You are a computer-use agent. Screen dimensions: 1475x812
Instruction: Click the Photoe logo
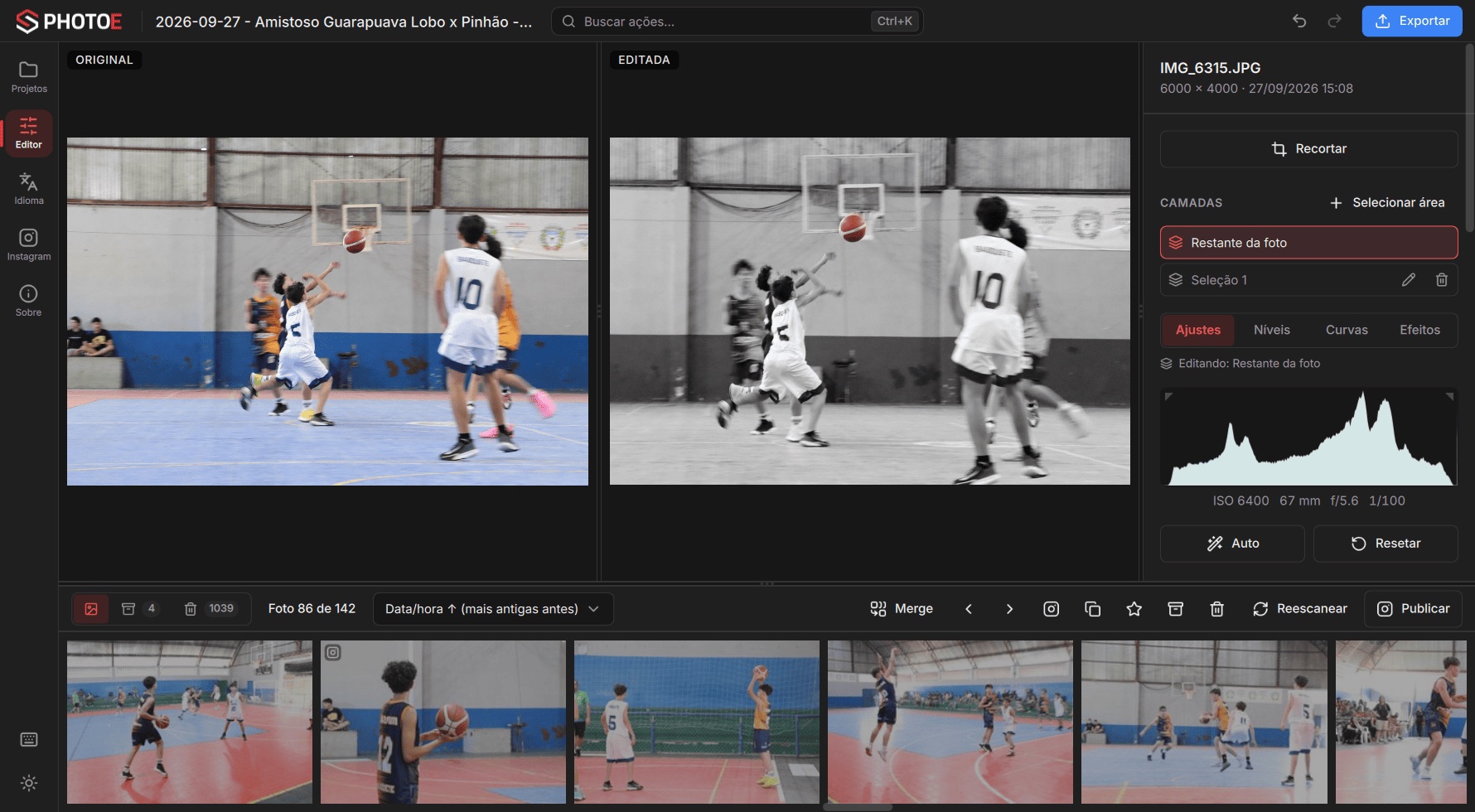pos(69,22)
